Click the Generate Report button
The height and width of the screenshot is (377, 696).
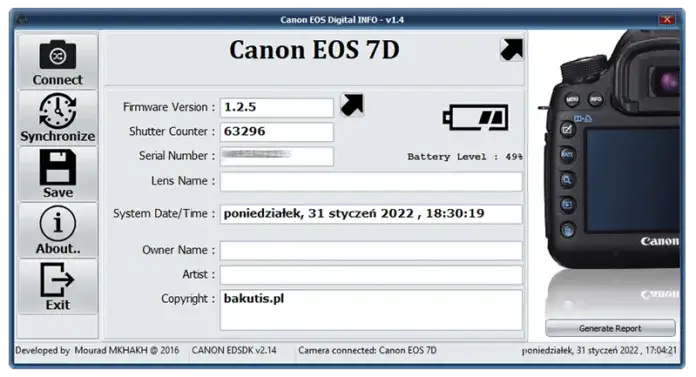click(x=610, y=328)
